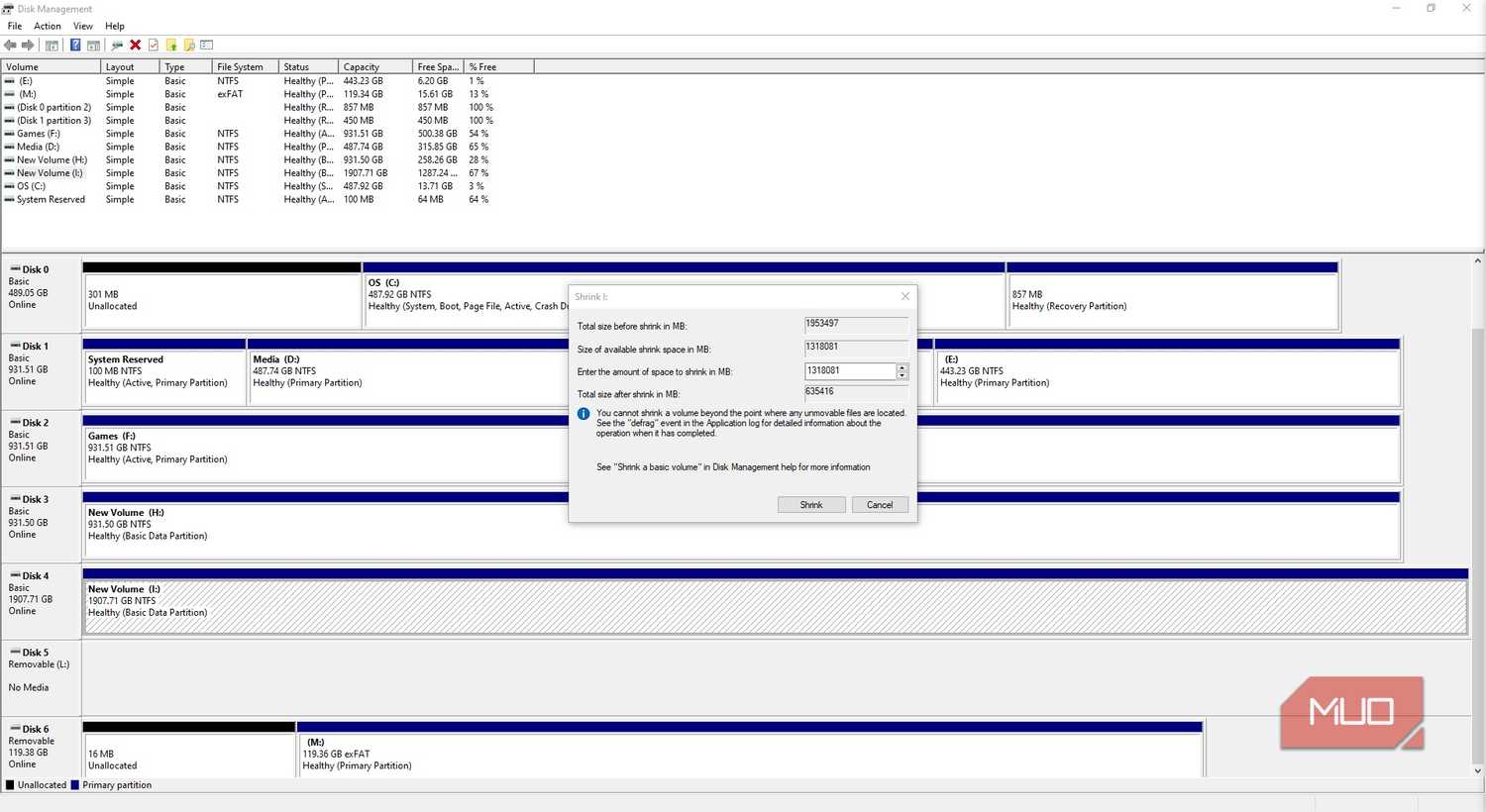
Task: Click the yellow folder with green arrow icon
Action: coord(171,45)
